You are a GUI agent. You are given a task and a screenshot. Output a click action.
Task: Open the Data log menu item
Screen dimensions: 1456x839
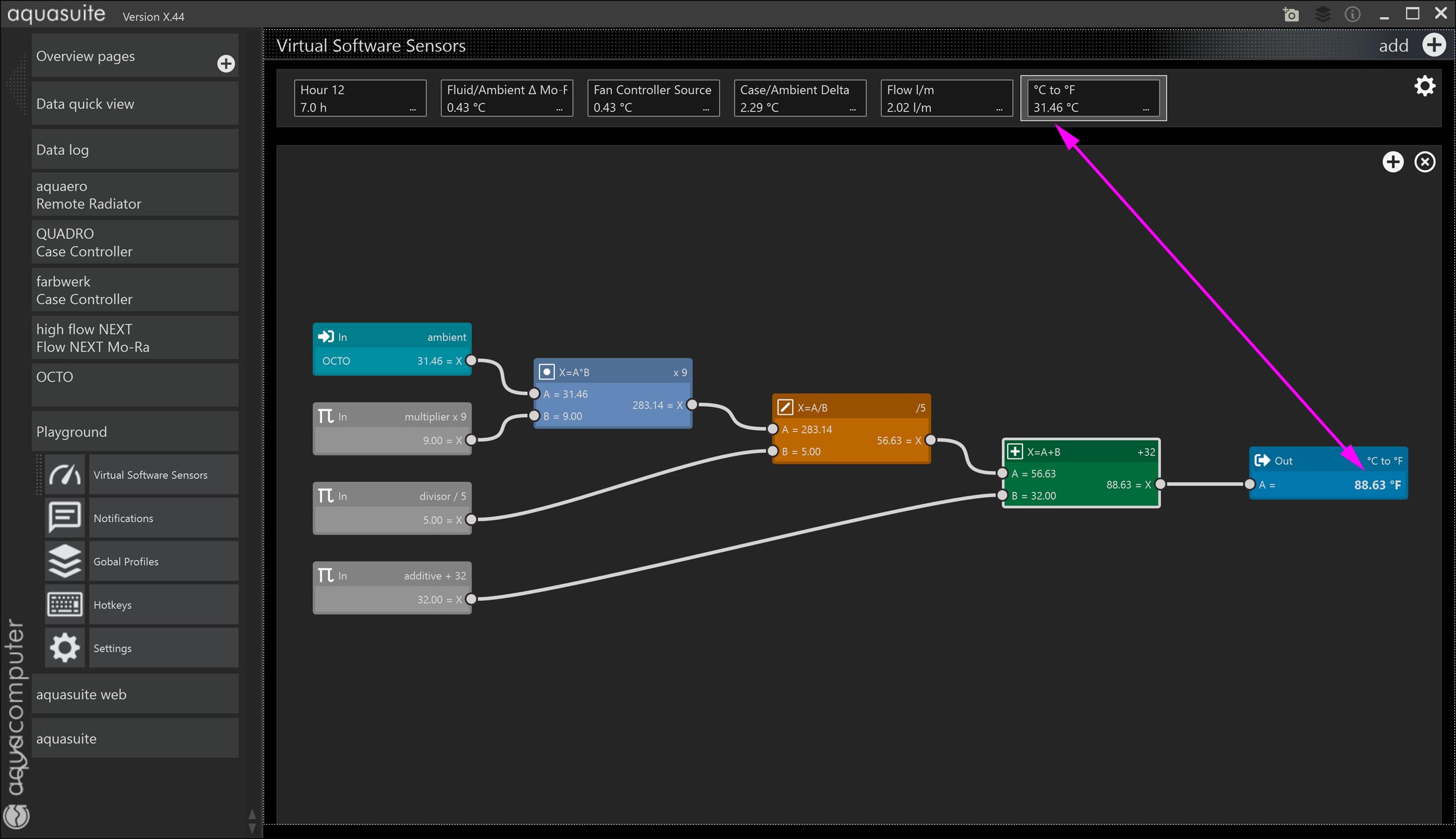[x=135, y=150]
